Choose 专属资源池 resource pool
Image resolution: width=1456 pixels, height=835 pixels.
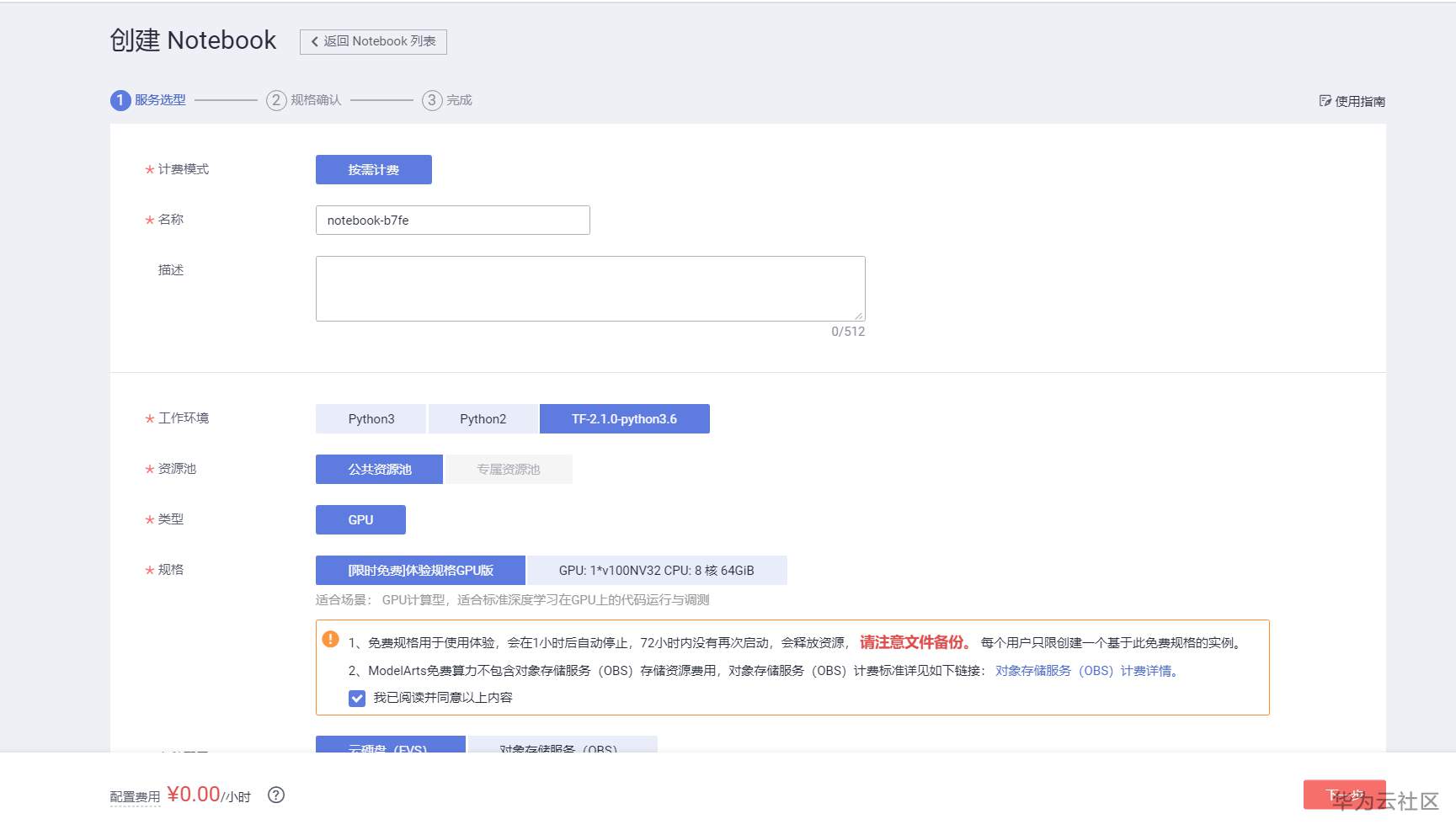coord(509,469)
